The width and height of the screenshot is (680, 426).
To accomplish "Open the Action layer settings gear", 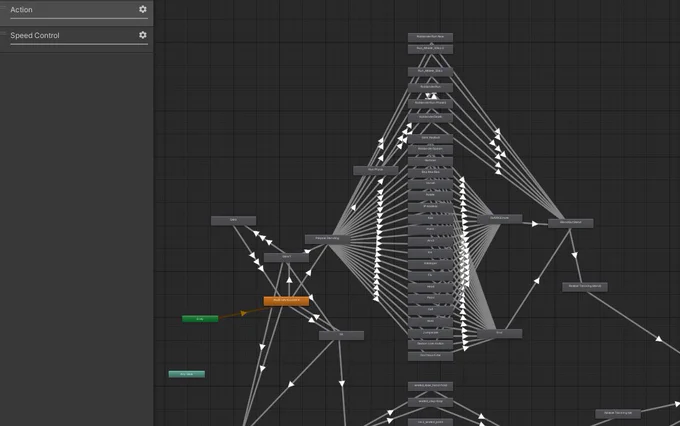I will point(143,9).
